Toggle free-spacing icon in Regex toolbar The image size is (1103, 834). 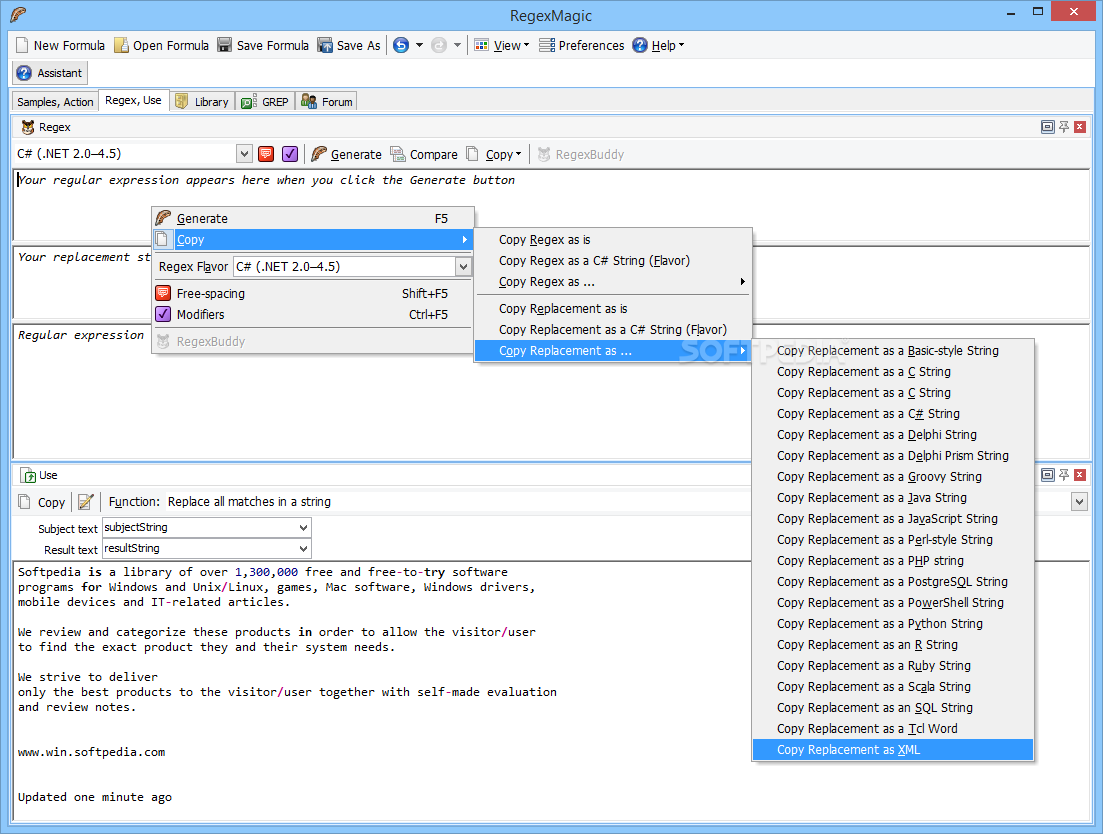click(x=266, y=154)
